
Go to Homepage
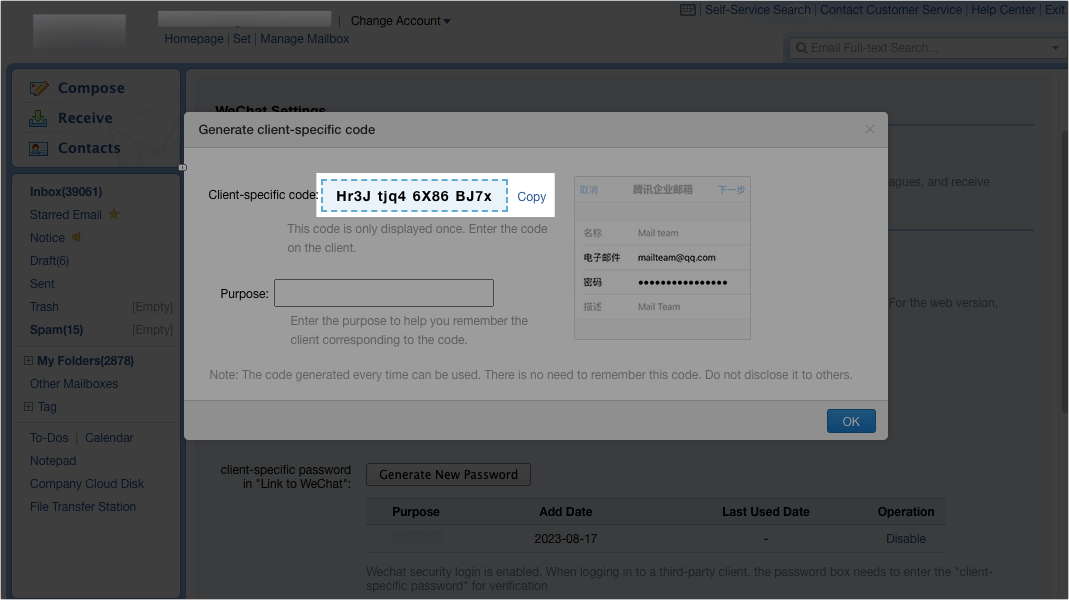pyautogui.click(x=193, y=38)
